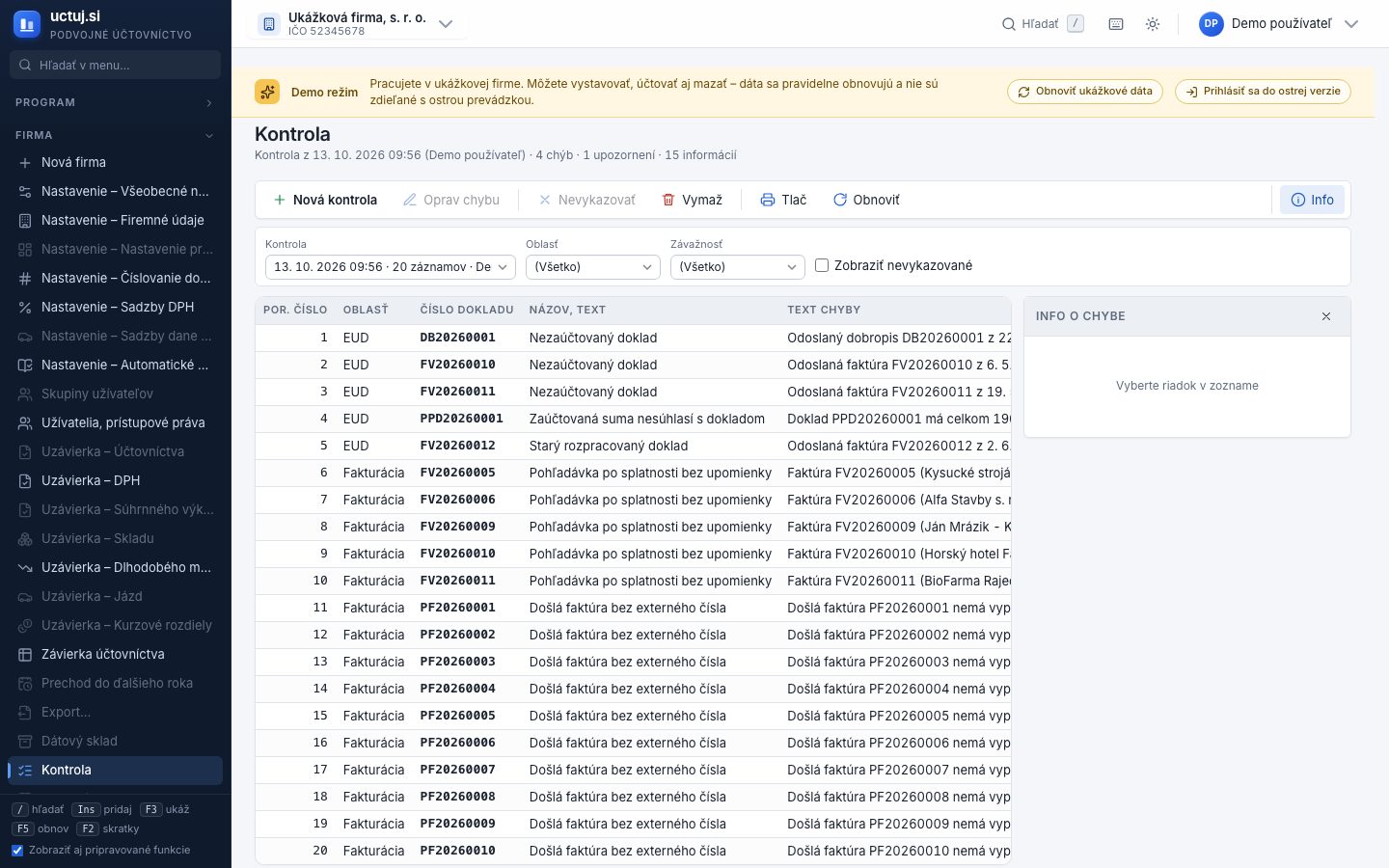Open the Závažnosť dropdown

(x=738, y=267)
